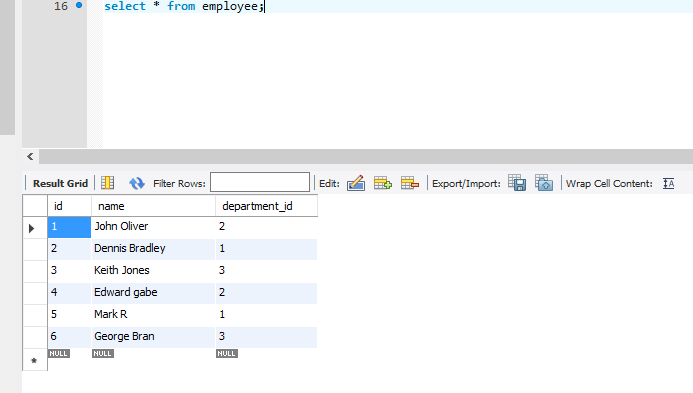Click the edit current row pencil icon
The height and width of the screenshot is (393, 693).
(356, 183)
